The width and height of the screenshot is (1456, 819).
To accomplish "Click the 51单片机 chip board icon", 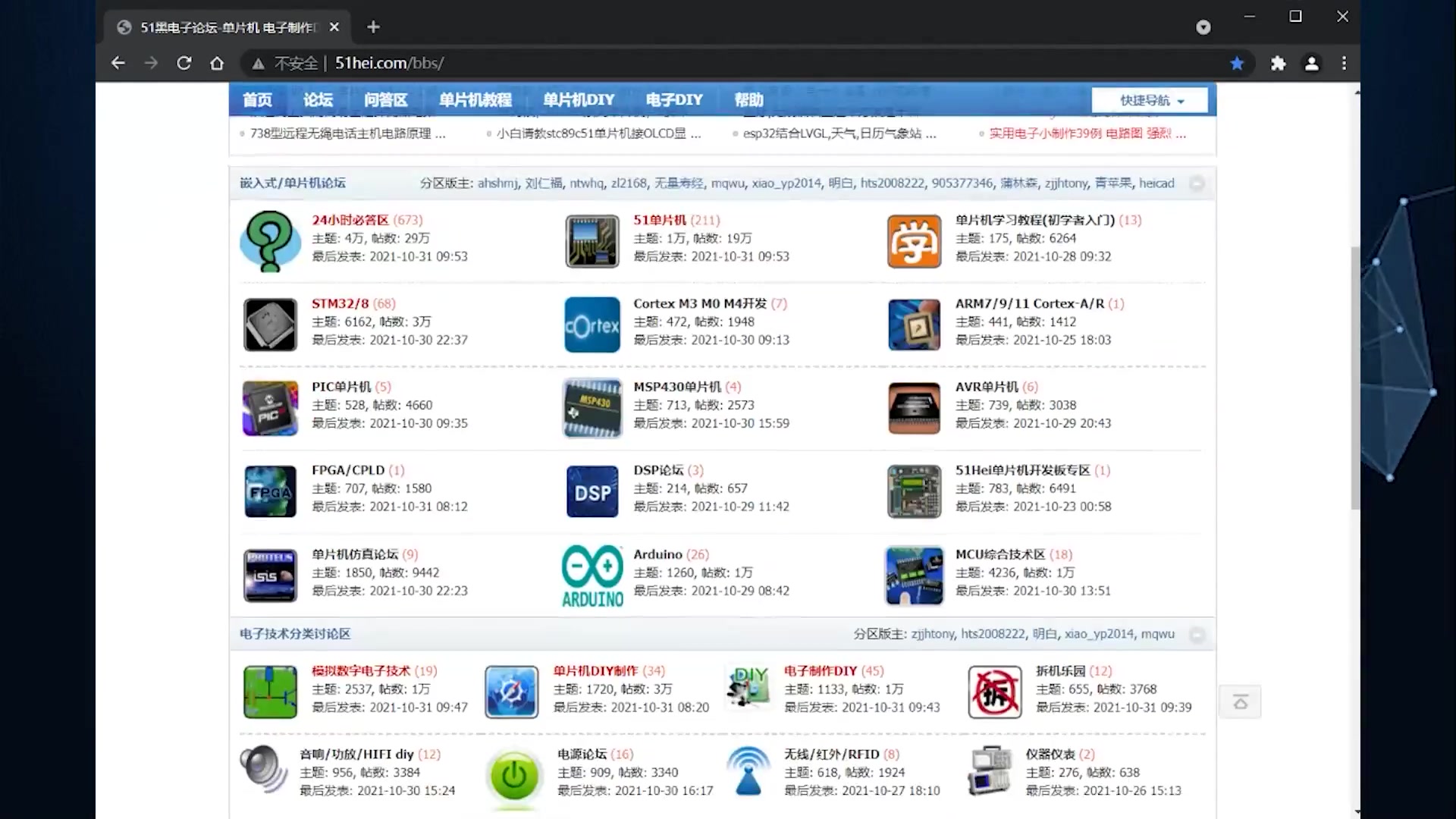I will [592, 241].
